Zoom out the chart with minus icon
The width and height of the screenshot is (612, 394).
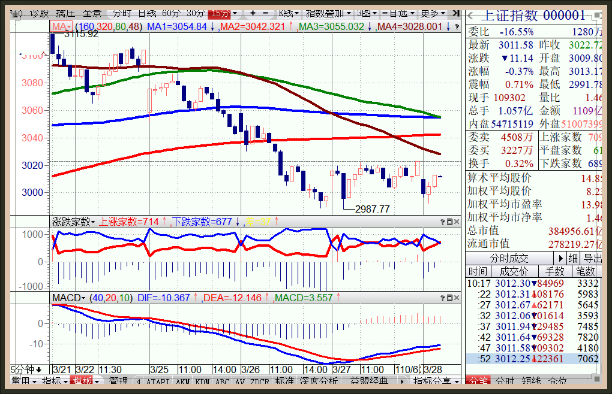[266, 14]
